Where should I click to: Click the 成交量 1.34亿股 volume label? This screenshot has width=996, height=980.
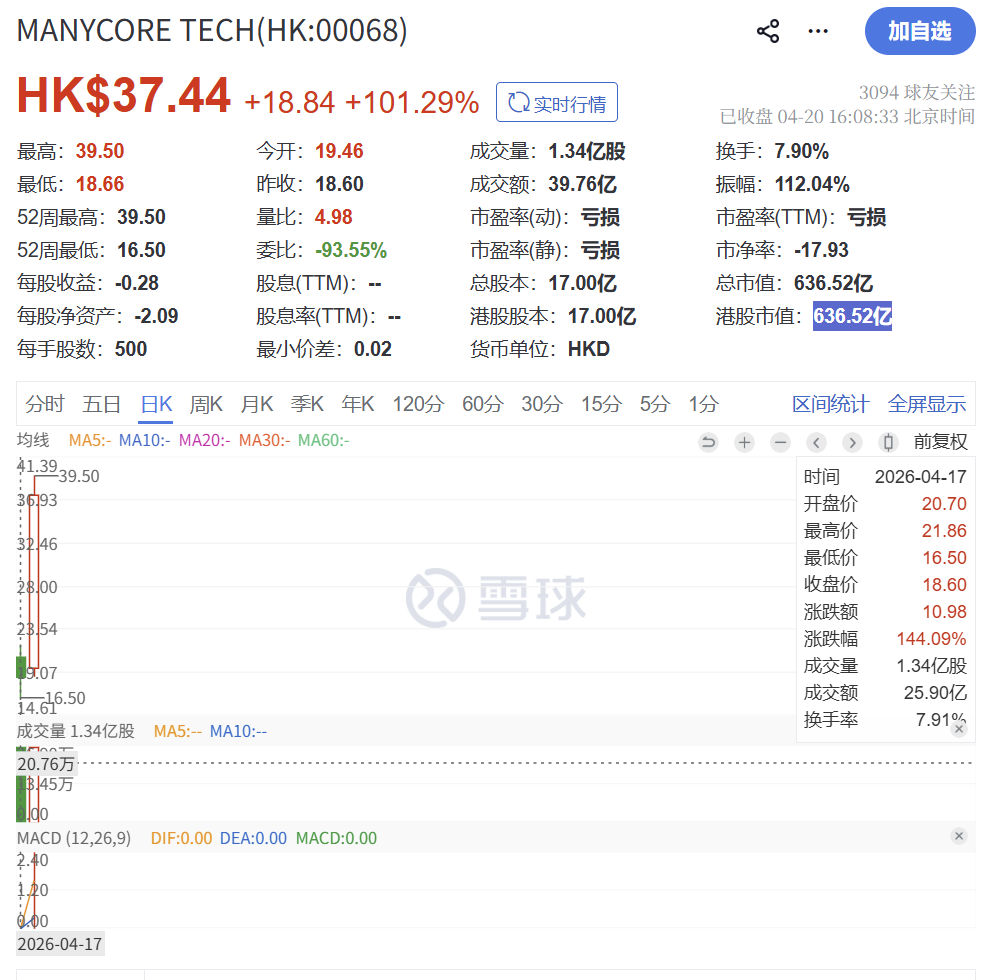[76, 732]
